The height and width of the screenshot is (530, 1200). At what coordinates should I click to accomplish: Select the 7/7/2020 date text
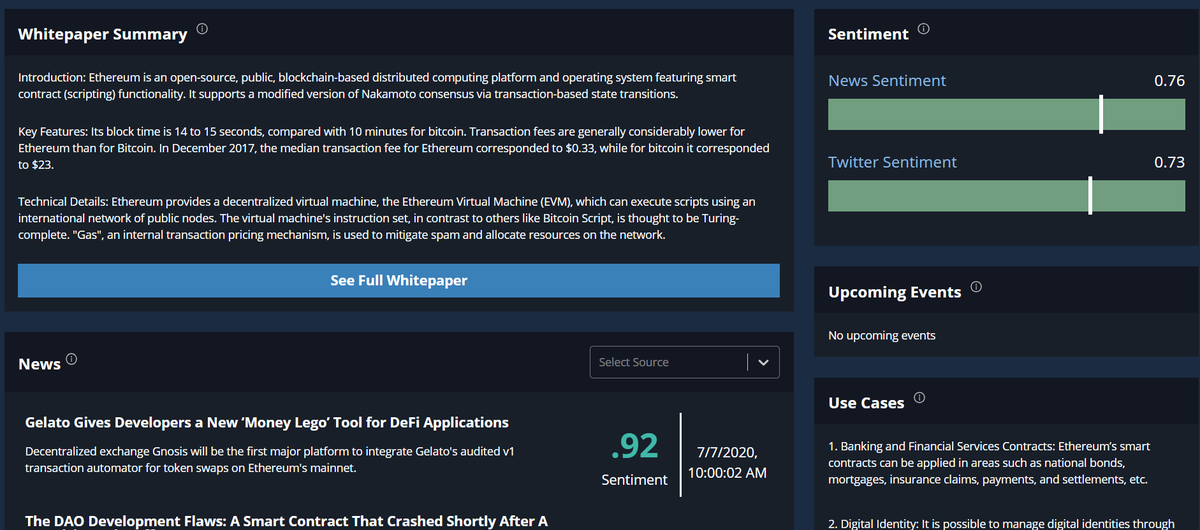tap(728, 451)
